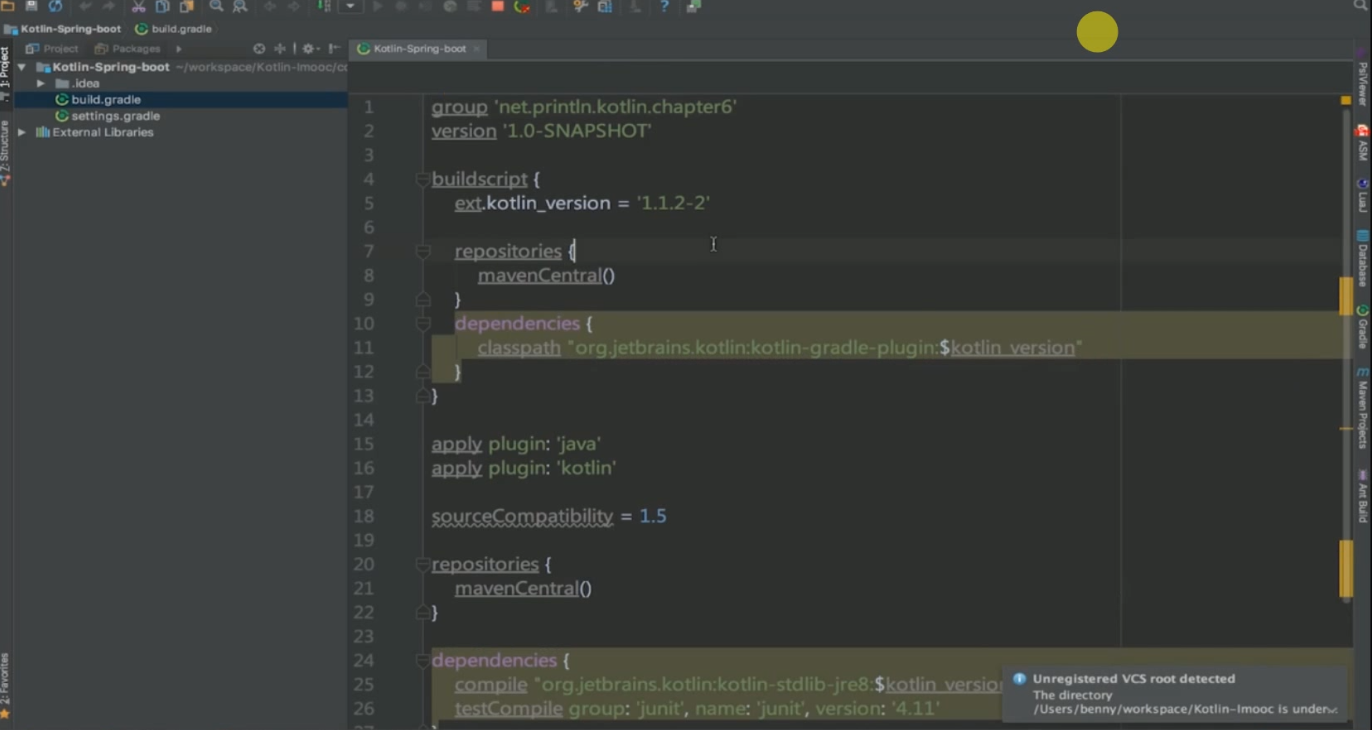
Task: Open the ASM side tab
Action: click(1362, 143)
